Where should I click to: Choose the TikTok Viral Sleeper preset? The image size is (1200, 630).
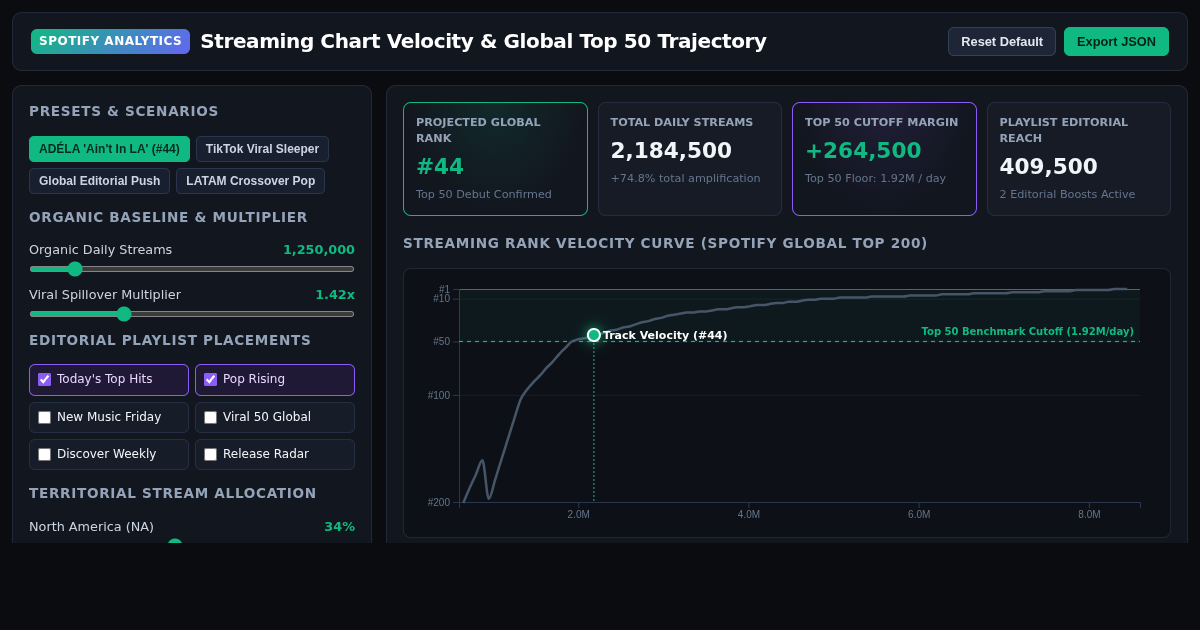(262, 149)
